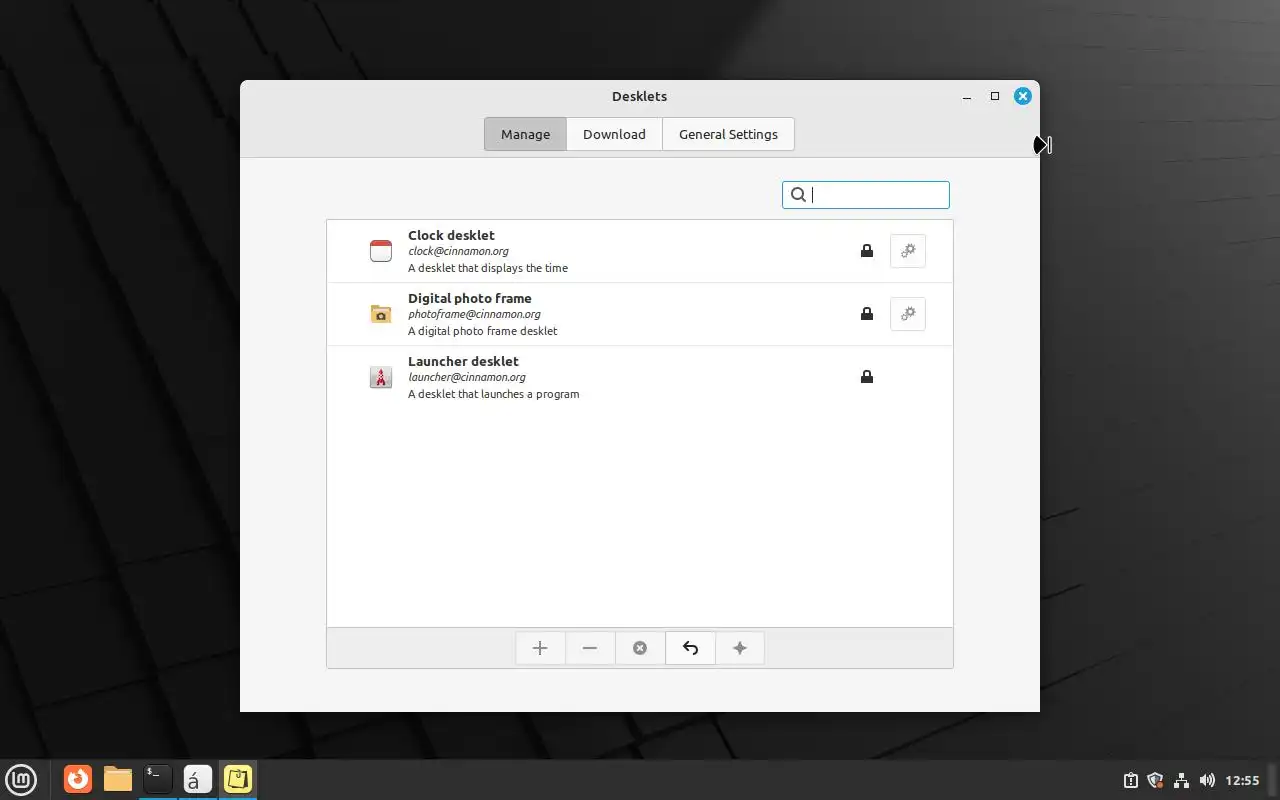Open the clipboard-style tray icon
The width and height of the screenshot is (1280, 800).
(1131, 780)
